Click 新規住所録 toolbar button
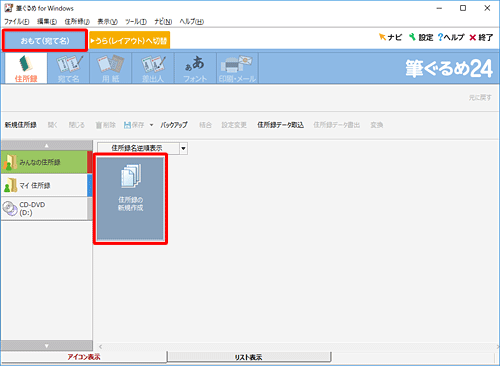500x366 pixels. [20, 125]
